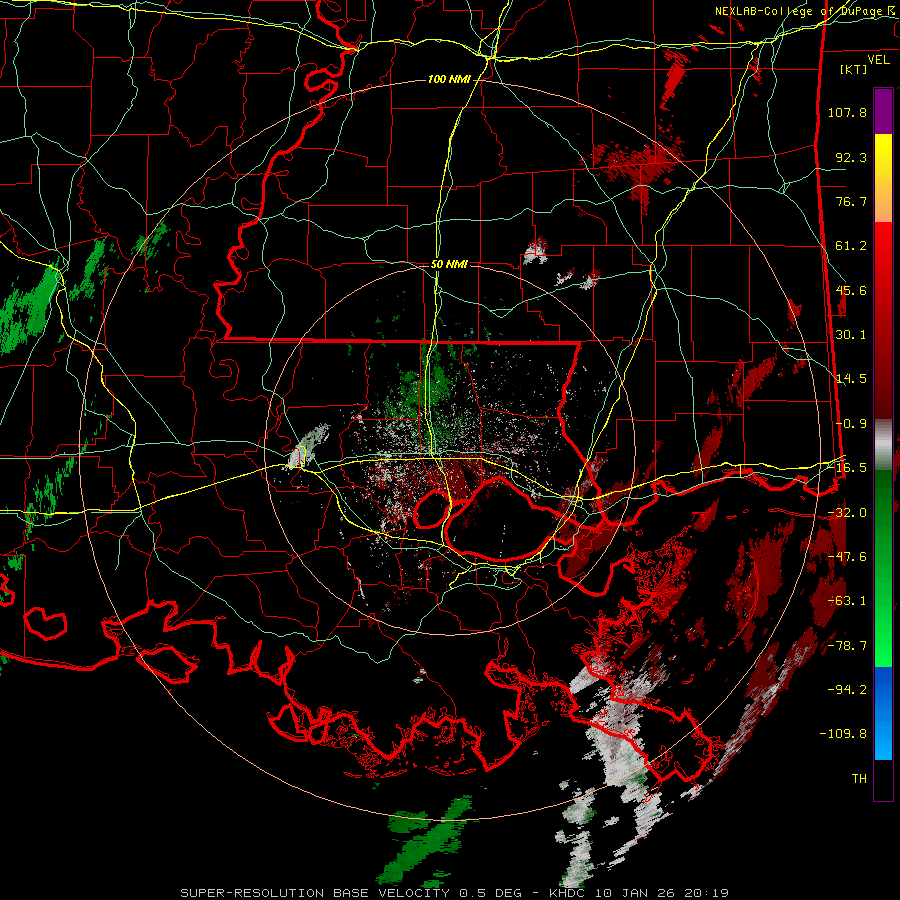This screenshot has height=900, width=900.
Task: Click the VEL legend title
Action: click(x=878, y=60)
